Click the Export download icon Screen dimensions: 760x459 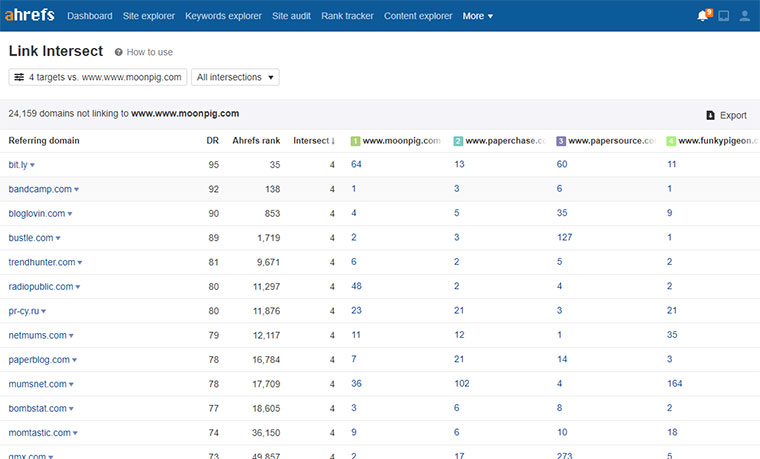point(710,115)
